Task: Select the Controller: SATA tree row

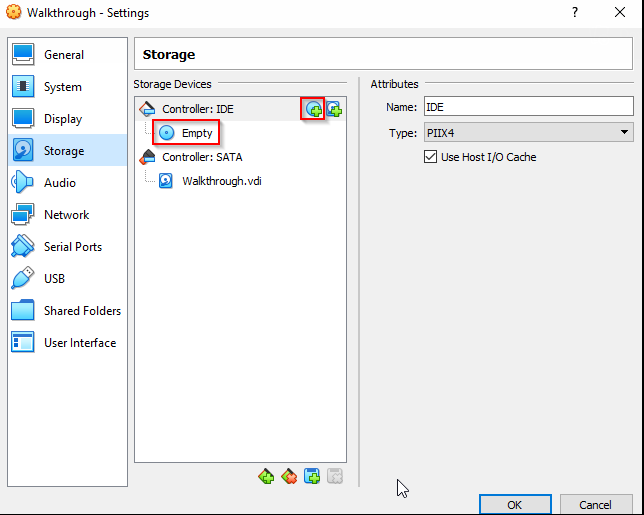Action: (240, 157)
